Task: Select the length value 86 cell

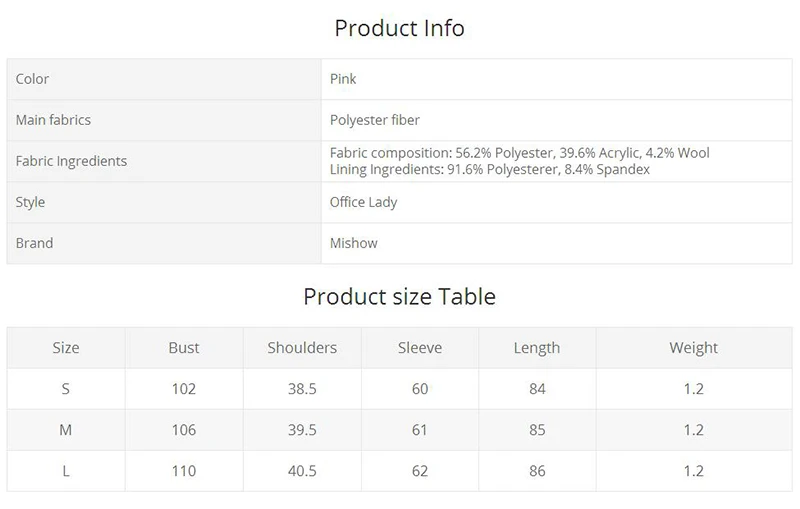Action: 537,471
